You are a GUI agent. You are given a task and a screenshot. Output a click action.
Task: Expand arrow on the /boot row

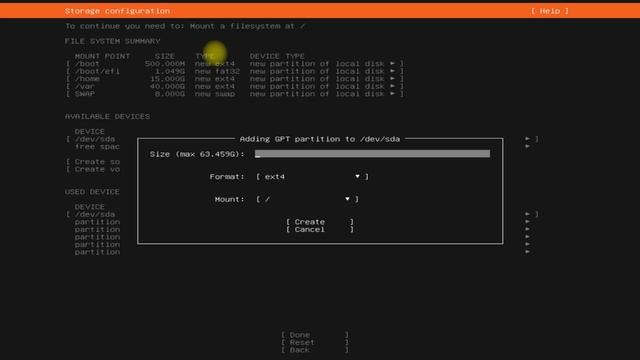coord(392,64)
